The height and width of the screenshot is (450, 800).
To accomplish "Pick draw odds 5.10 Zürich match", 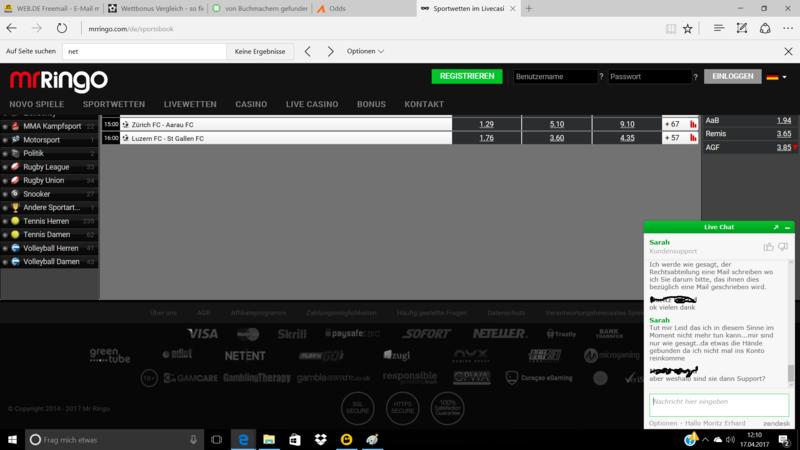I will (x=557, y=124).
